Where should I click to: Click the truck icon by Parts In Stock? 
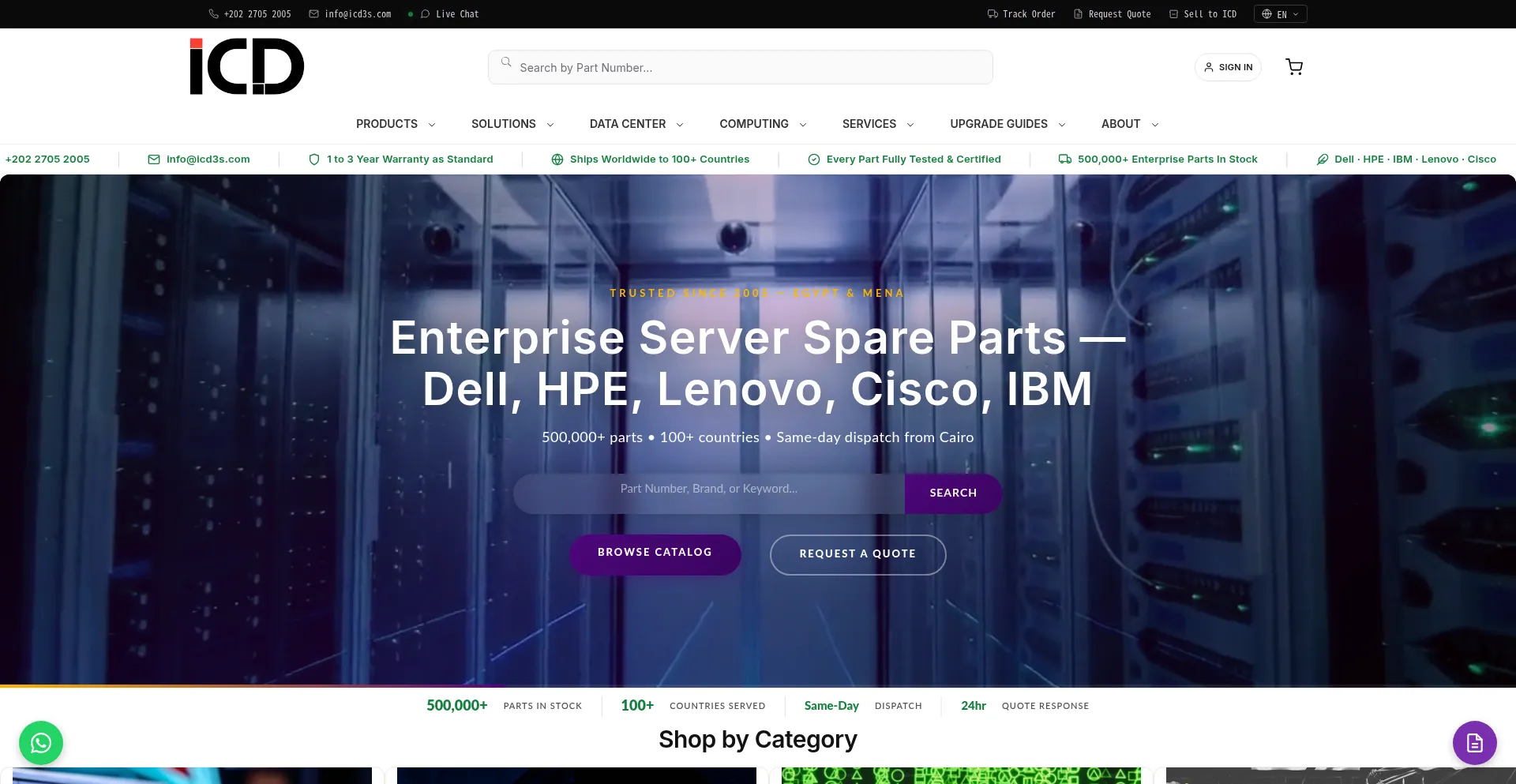tap(1065, 159)
